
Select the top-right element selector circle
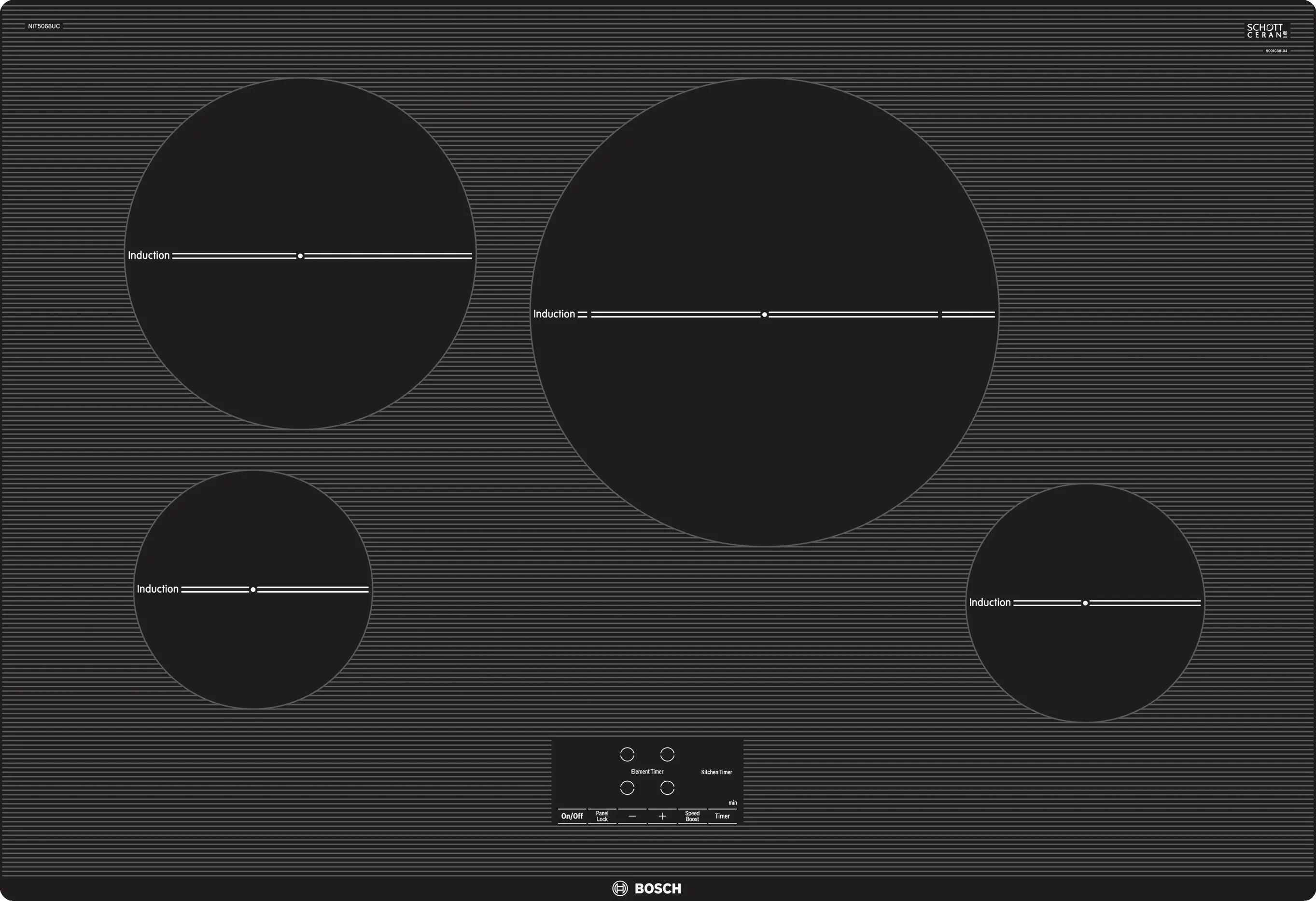667,754
